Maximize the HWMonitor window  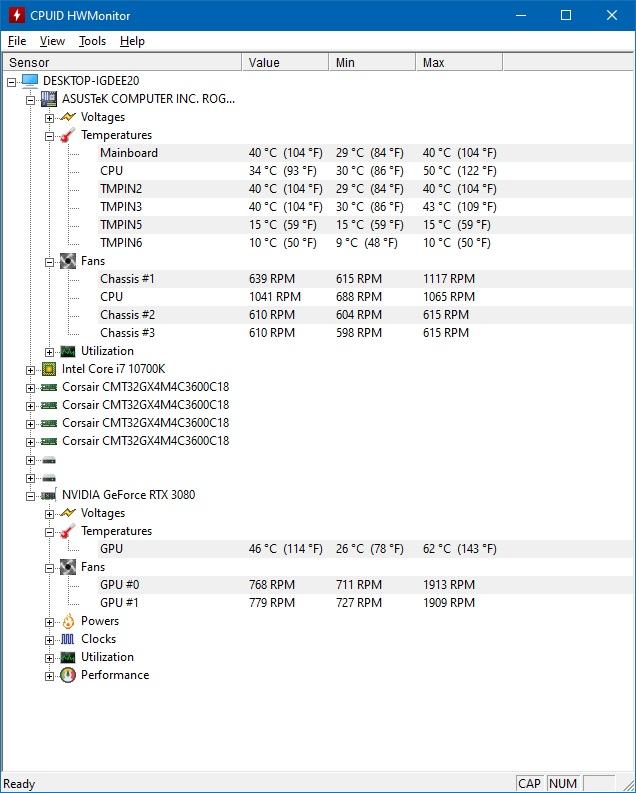pyautogui.click(x=566, y=15)
